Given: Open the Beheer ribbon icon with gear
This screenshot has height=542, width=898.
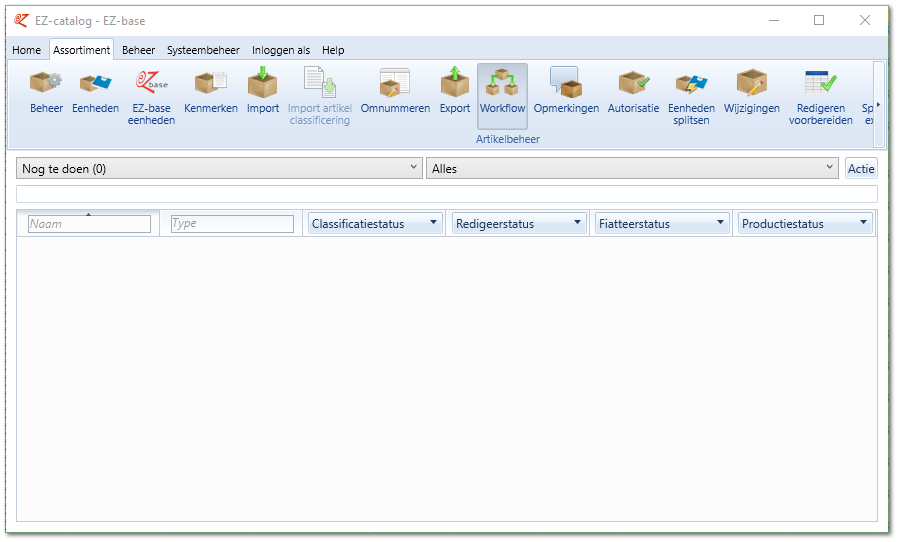Looking at the screenshot, I should point(46,91).
